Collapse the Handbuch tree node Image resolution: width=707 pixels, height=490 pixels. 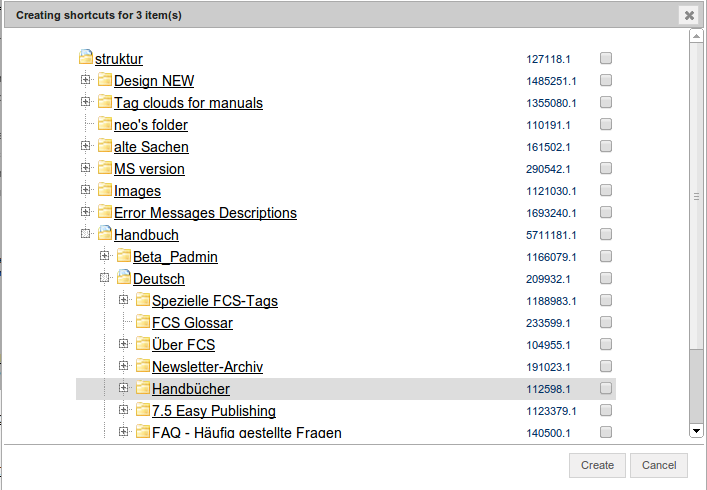point(86,234)
